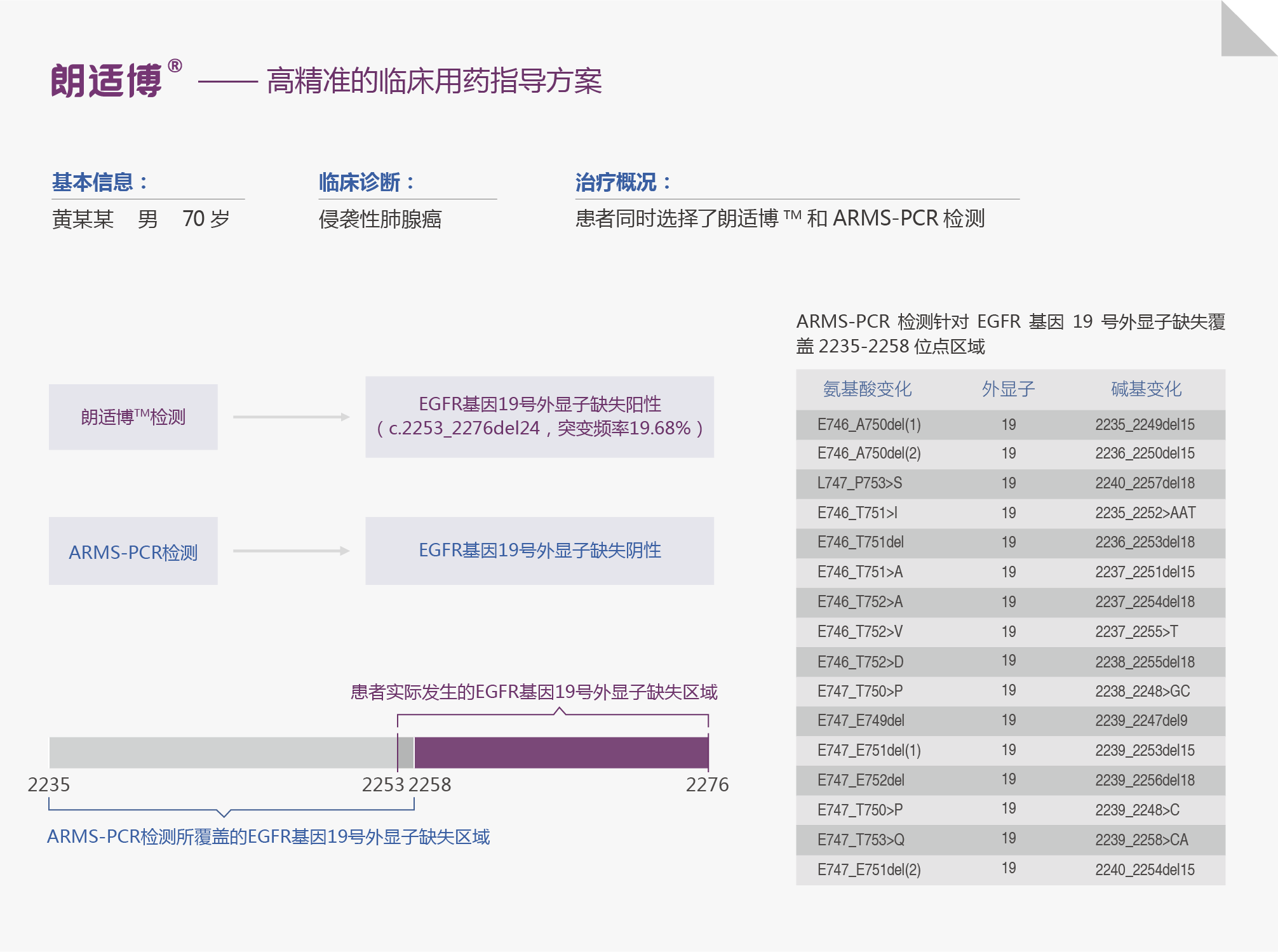Select the cell 2235_2252>AAT
Viewport: 1278px width, 952px height.
pyautogui.click(x=1146, y=513)
